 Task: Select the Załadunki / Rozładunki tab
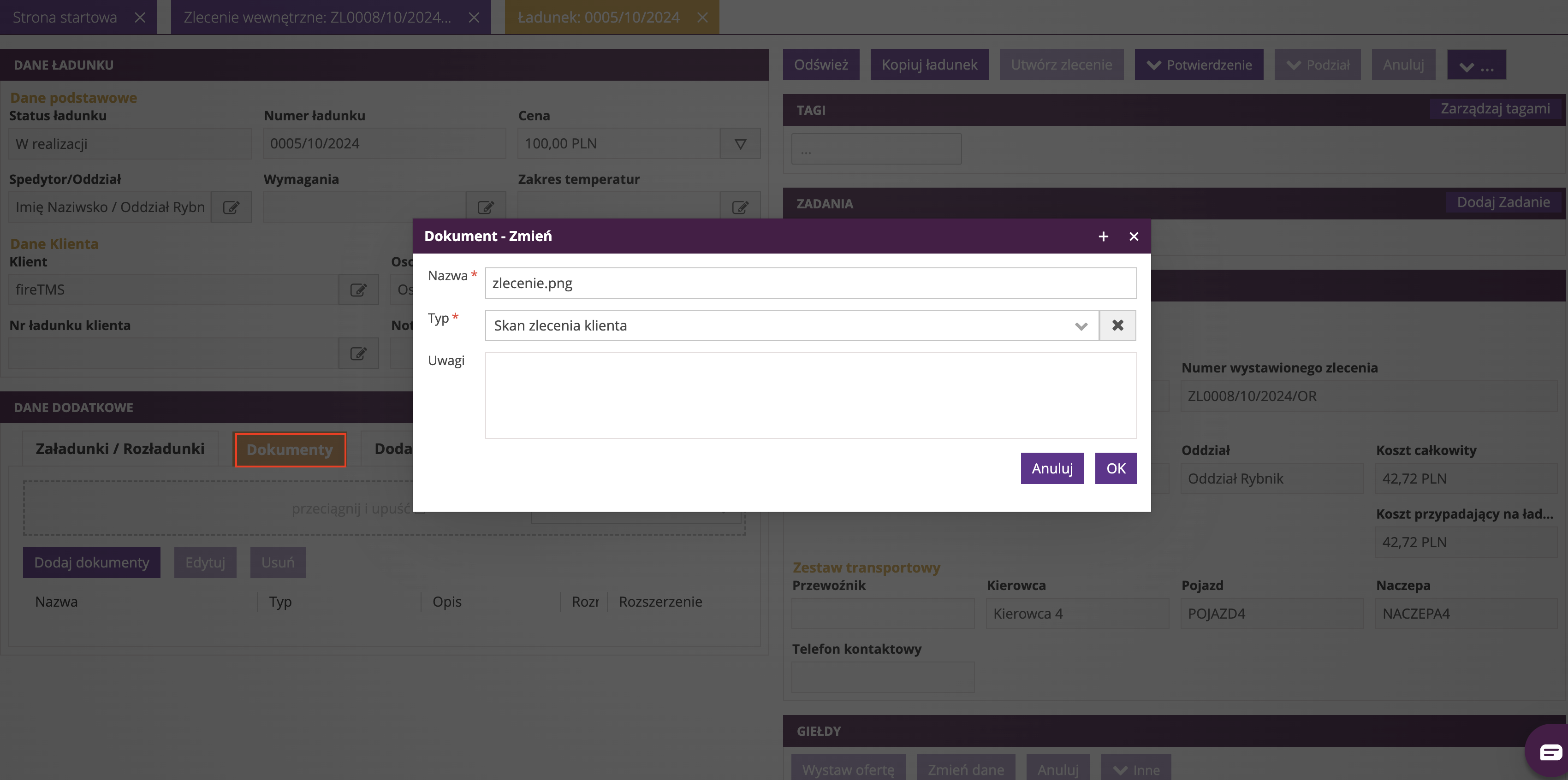click(x=120, y=449)
